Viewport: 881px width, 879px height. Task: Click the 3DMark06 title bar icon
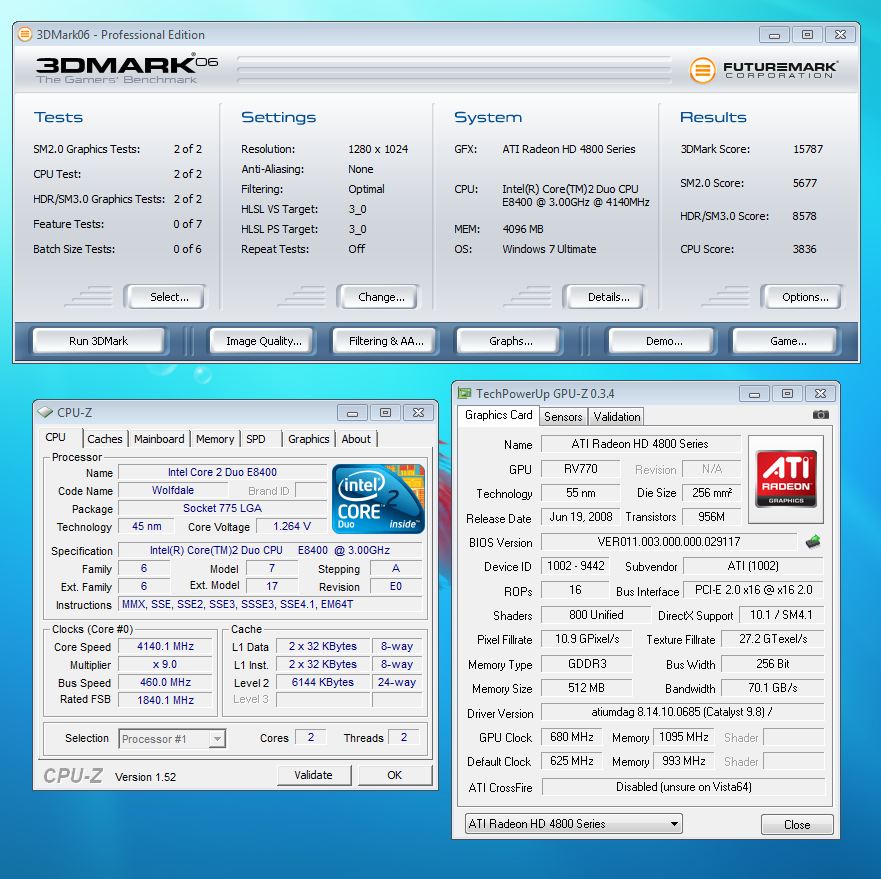click(25, 35)
